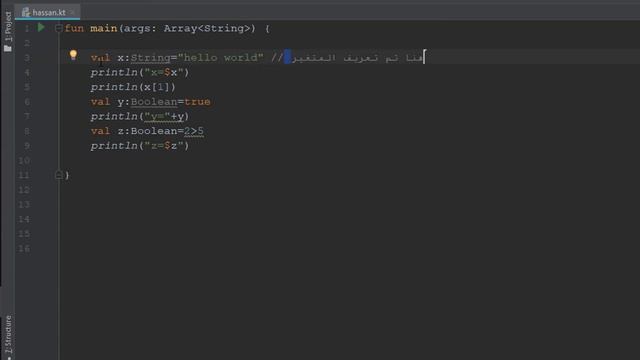The width and height of the screenshot is (640, 360).
Task: Collapse the main function fold marker
Action: tap(58, 28)
